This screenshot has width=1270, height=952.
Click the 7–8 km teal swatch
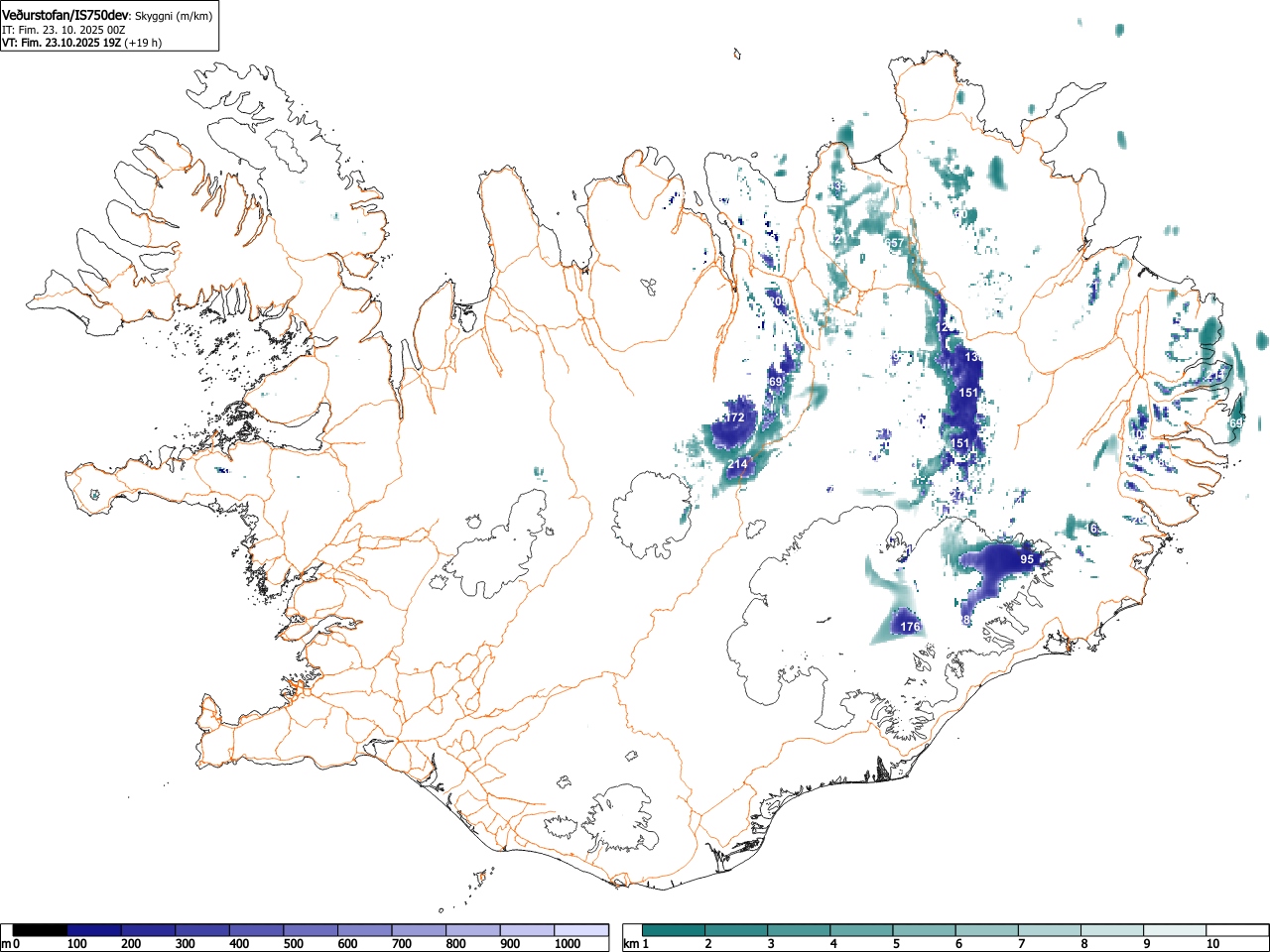click(1049, 930)
